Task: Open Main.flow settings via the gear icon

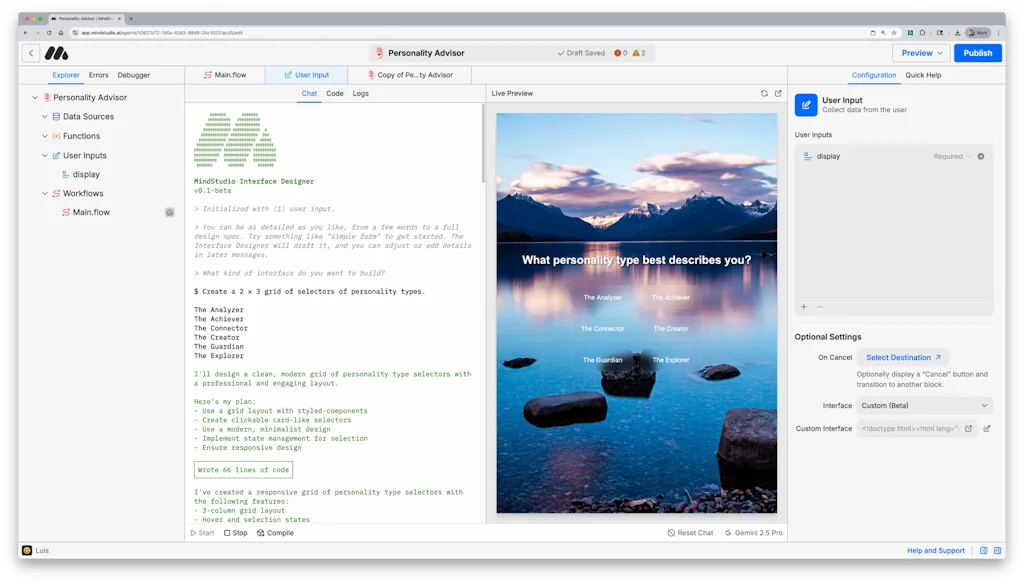Action: click(169, 211)
